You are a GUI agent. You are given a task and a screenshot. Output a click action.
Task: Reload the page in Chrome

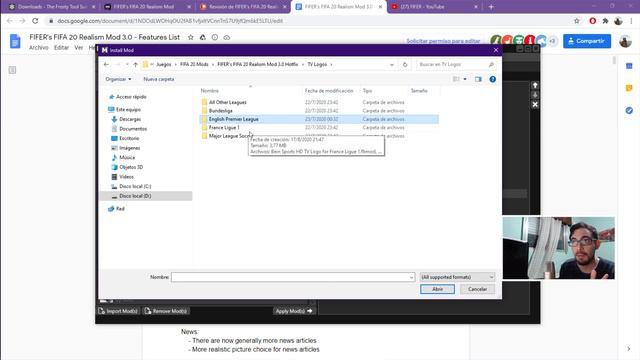[x=35, y=21]
